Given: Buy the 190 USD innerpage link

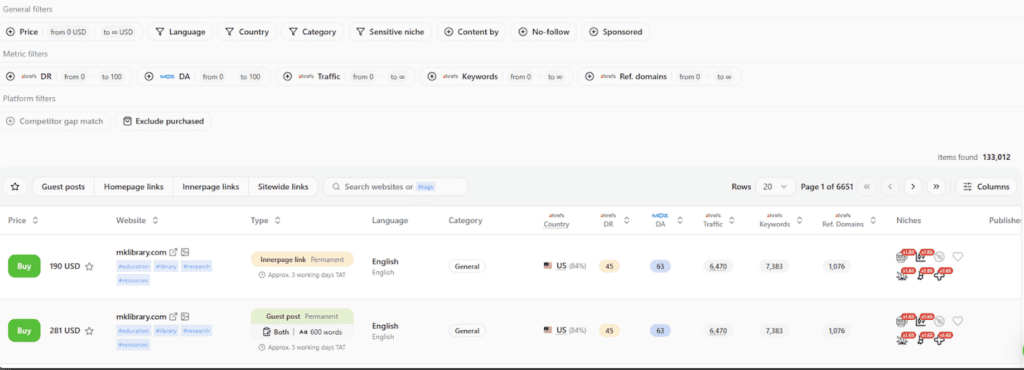Looking at the screenshot, I should pos(24,266).
